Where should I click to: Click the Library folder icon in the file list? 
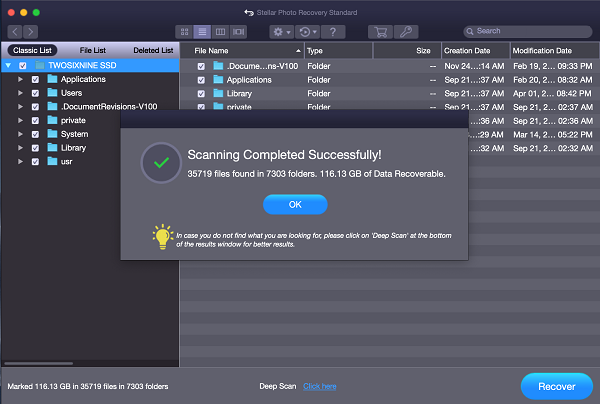tap(218, 93)
